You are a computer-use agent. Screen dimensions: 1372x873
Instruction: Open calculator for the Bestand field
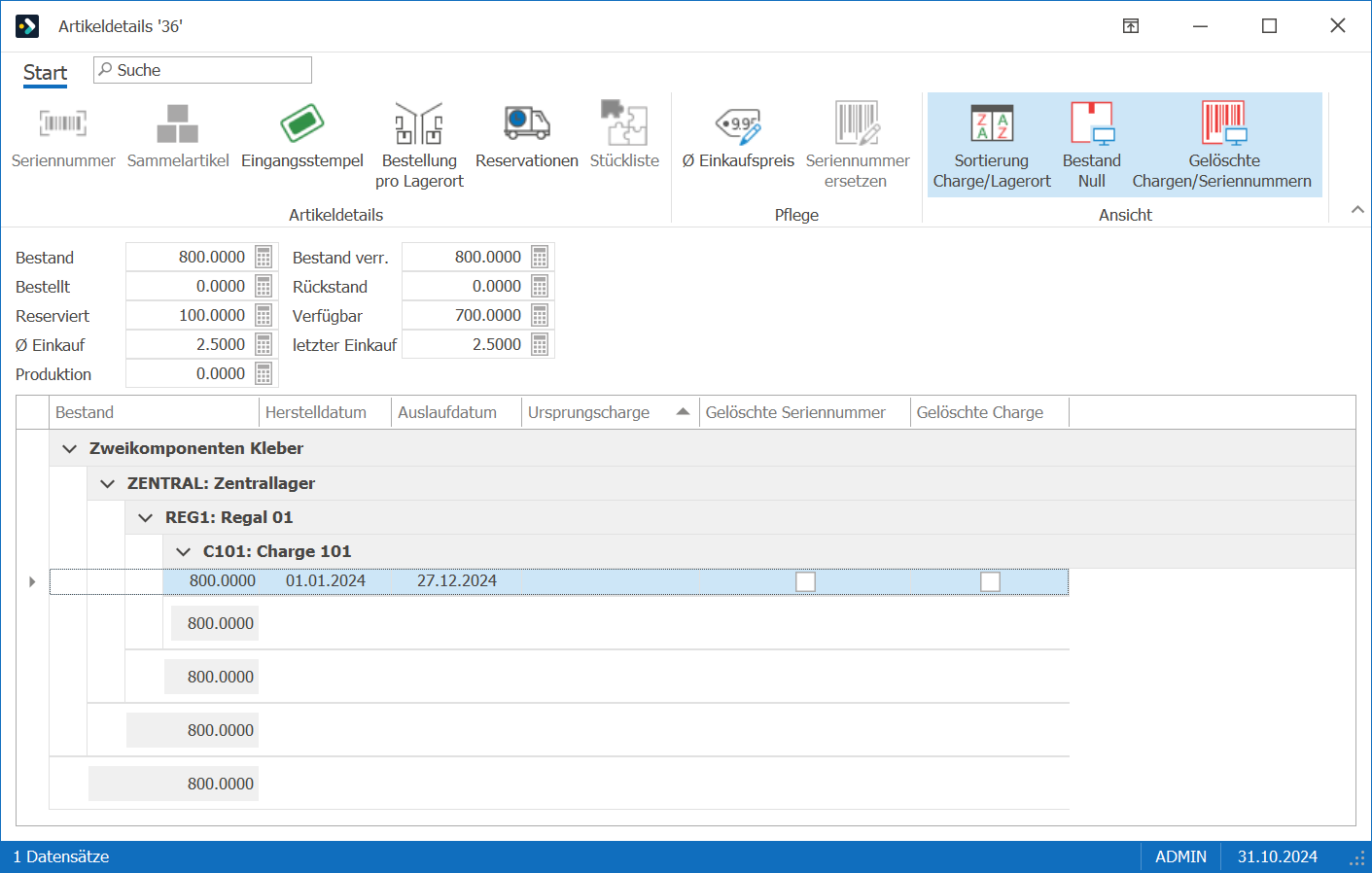(x=264, y=257)
